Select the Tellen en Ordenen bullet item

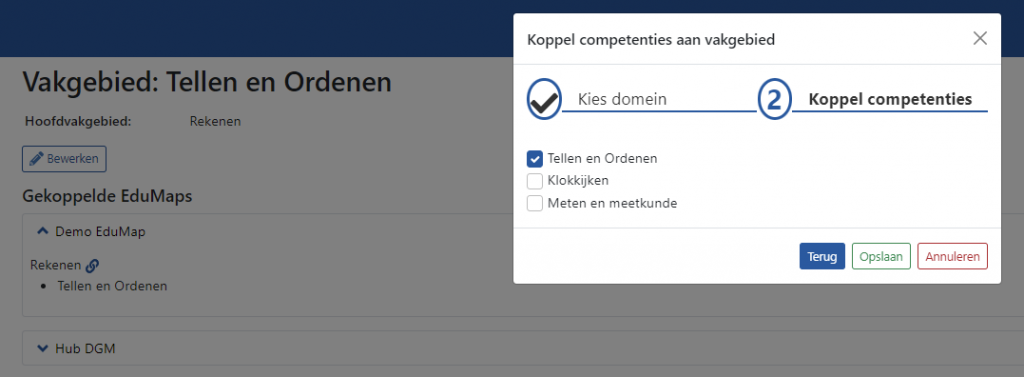point(112,286)
